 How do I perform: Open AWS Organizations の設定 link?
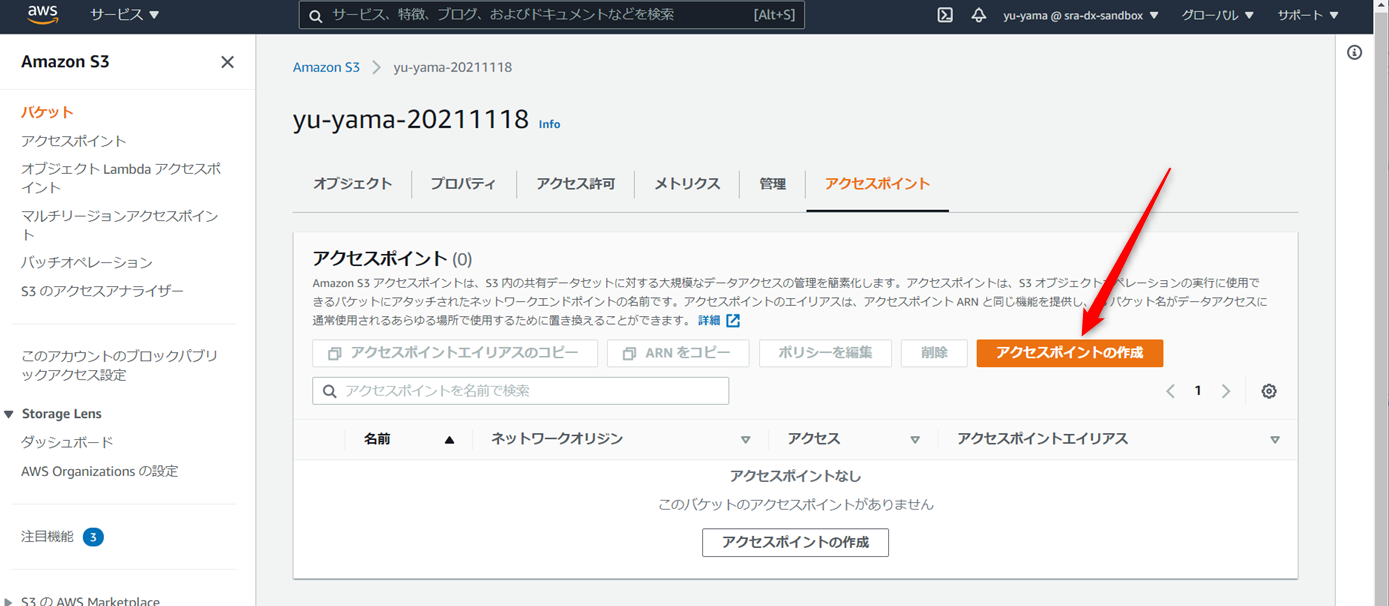click(x=99, y=471)
